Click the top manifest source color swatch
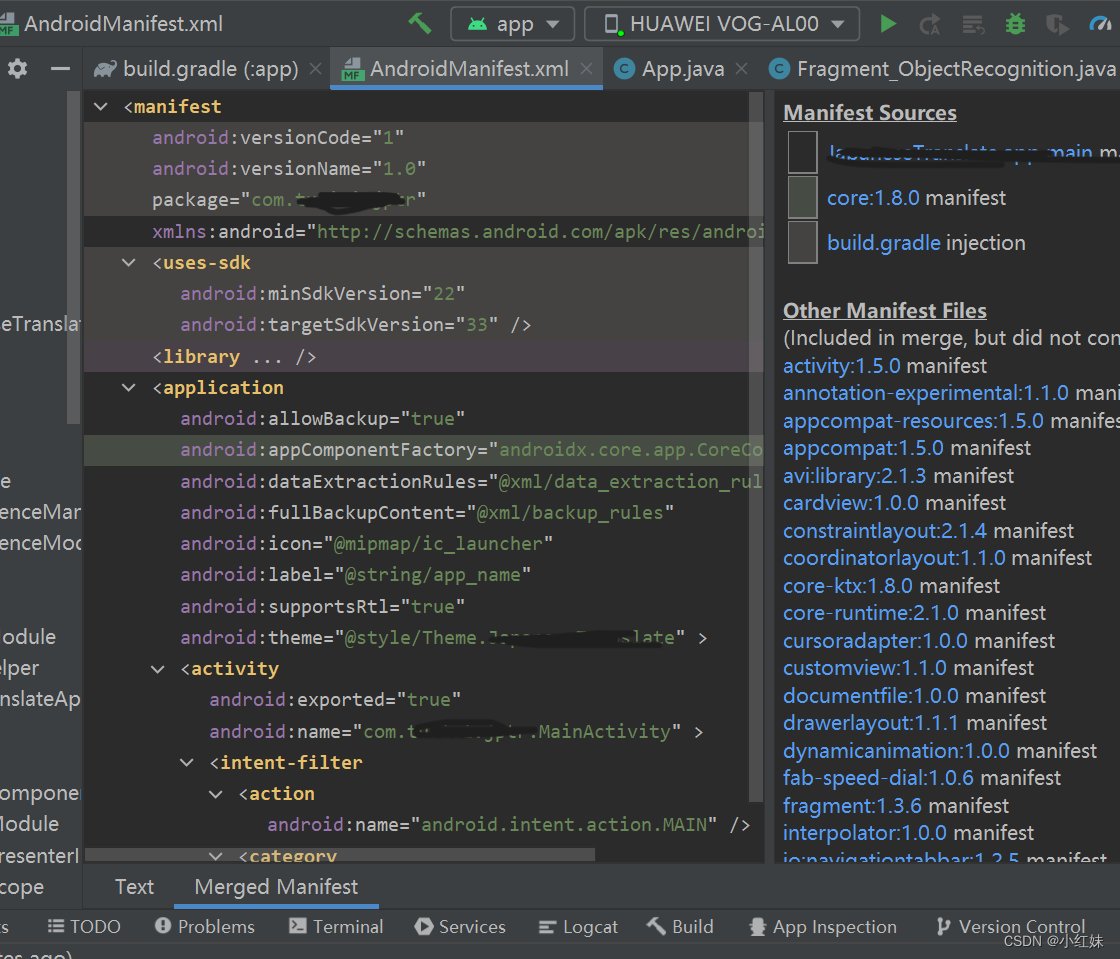Screen dimensions: 1120x959 coord(802,152)
